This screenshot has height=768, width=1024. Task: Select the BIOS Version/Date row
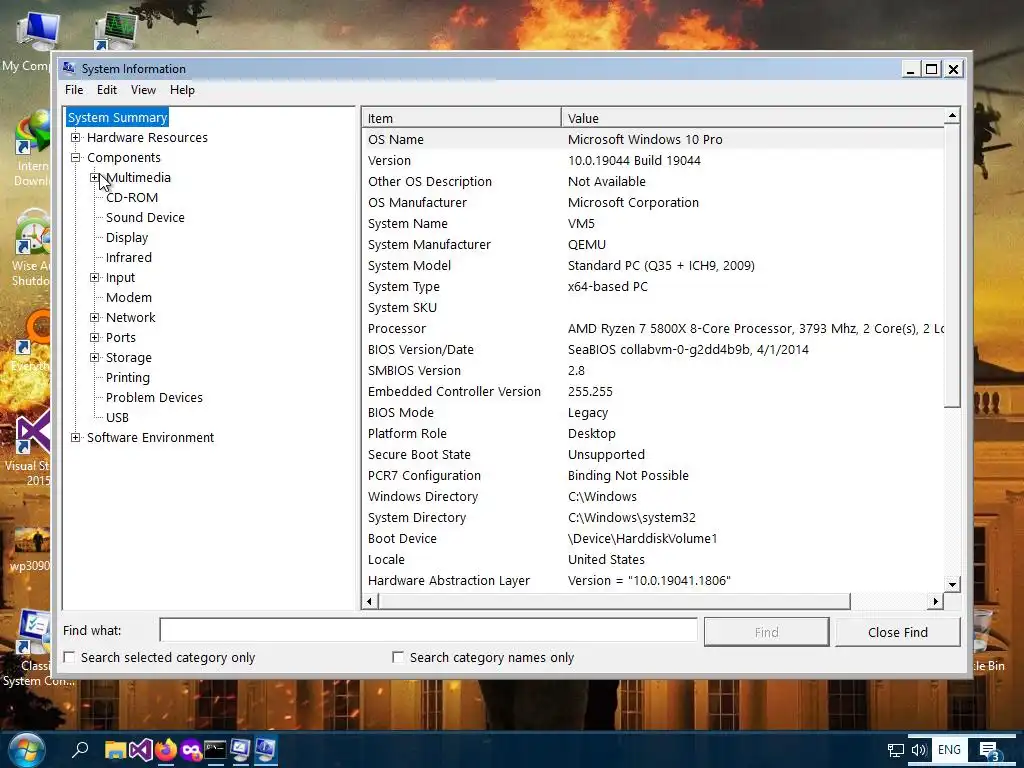(653, 349)
